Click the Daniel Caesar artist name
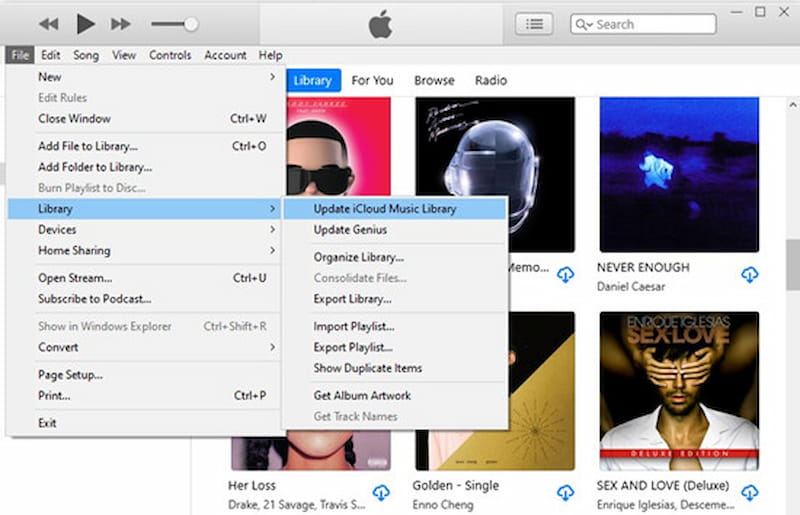This screenshot has height=515, width=800. click(x=631, y=287)
